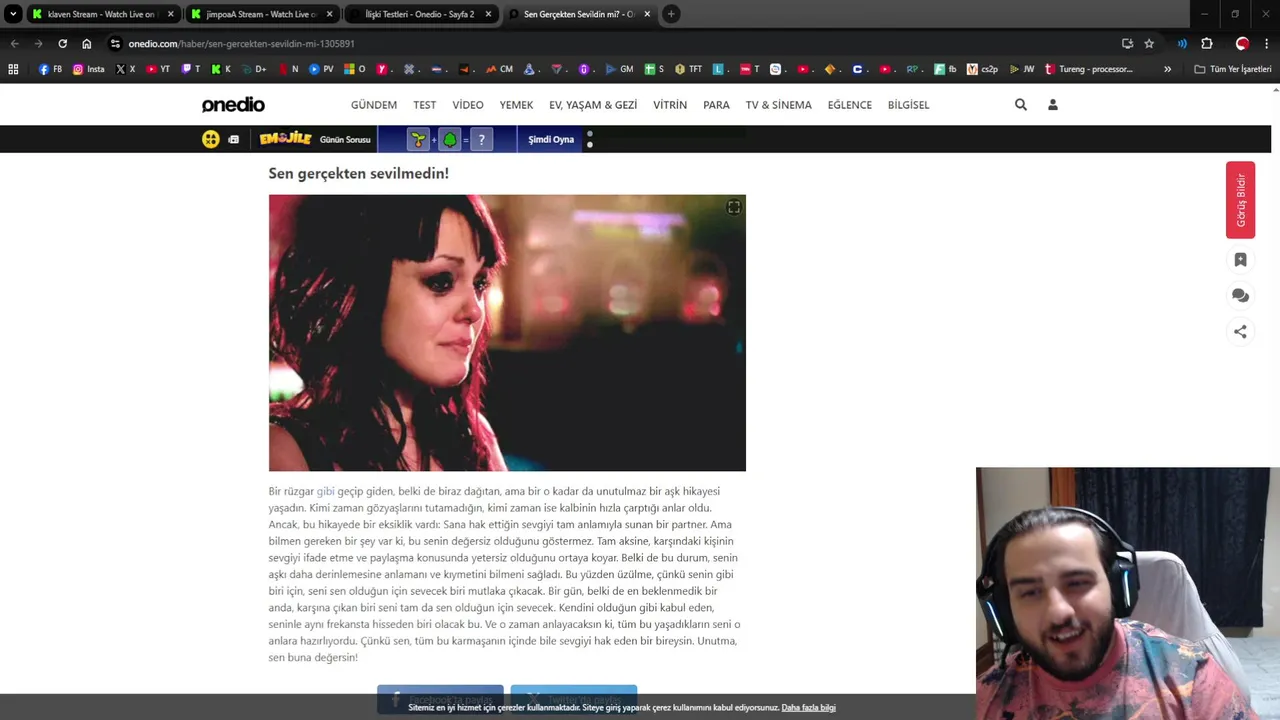Open the JW bookmark
This screenshot has width=1280, height=720.
1022,69
